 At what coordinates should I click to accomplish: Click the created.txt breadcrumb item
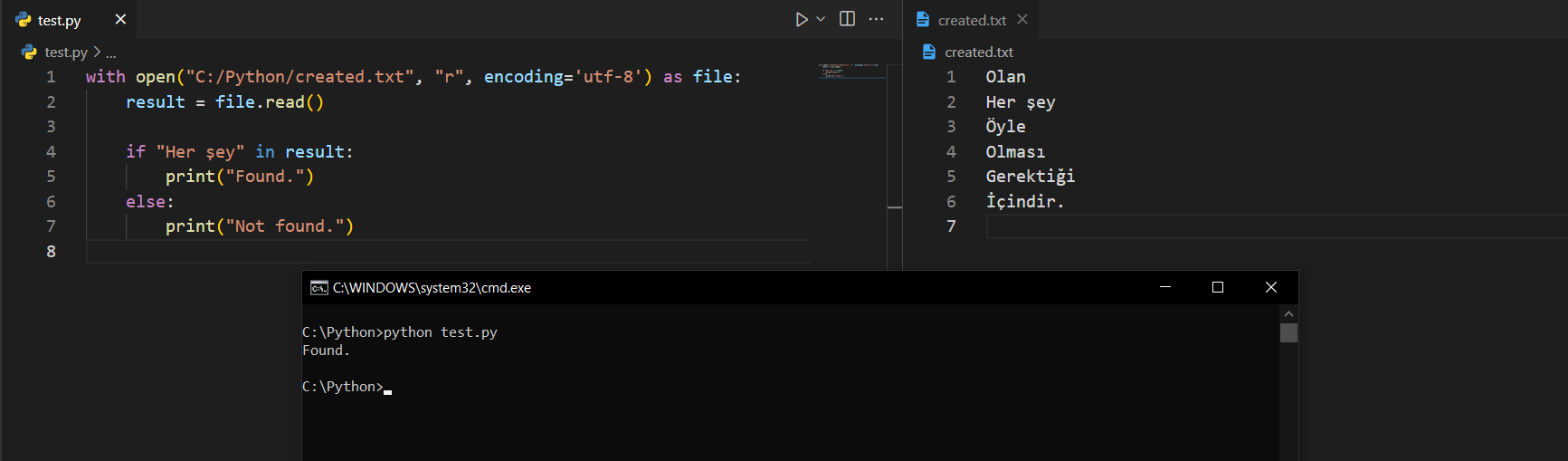[x=978, y=53]
